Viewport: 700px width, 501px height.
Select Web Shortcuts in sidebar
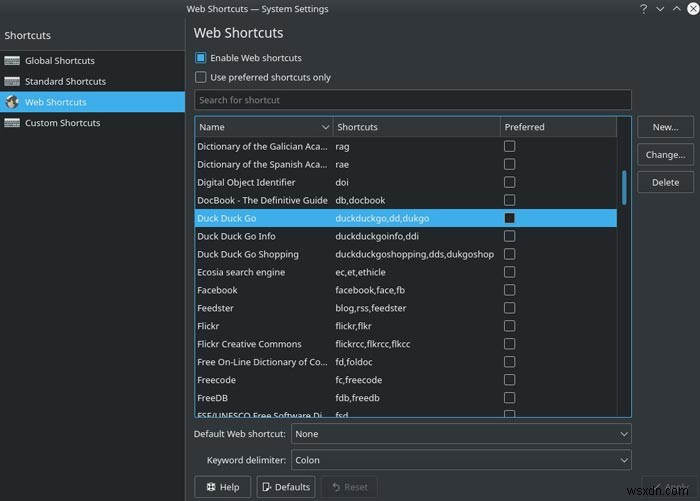(x=92, y=102)
